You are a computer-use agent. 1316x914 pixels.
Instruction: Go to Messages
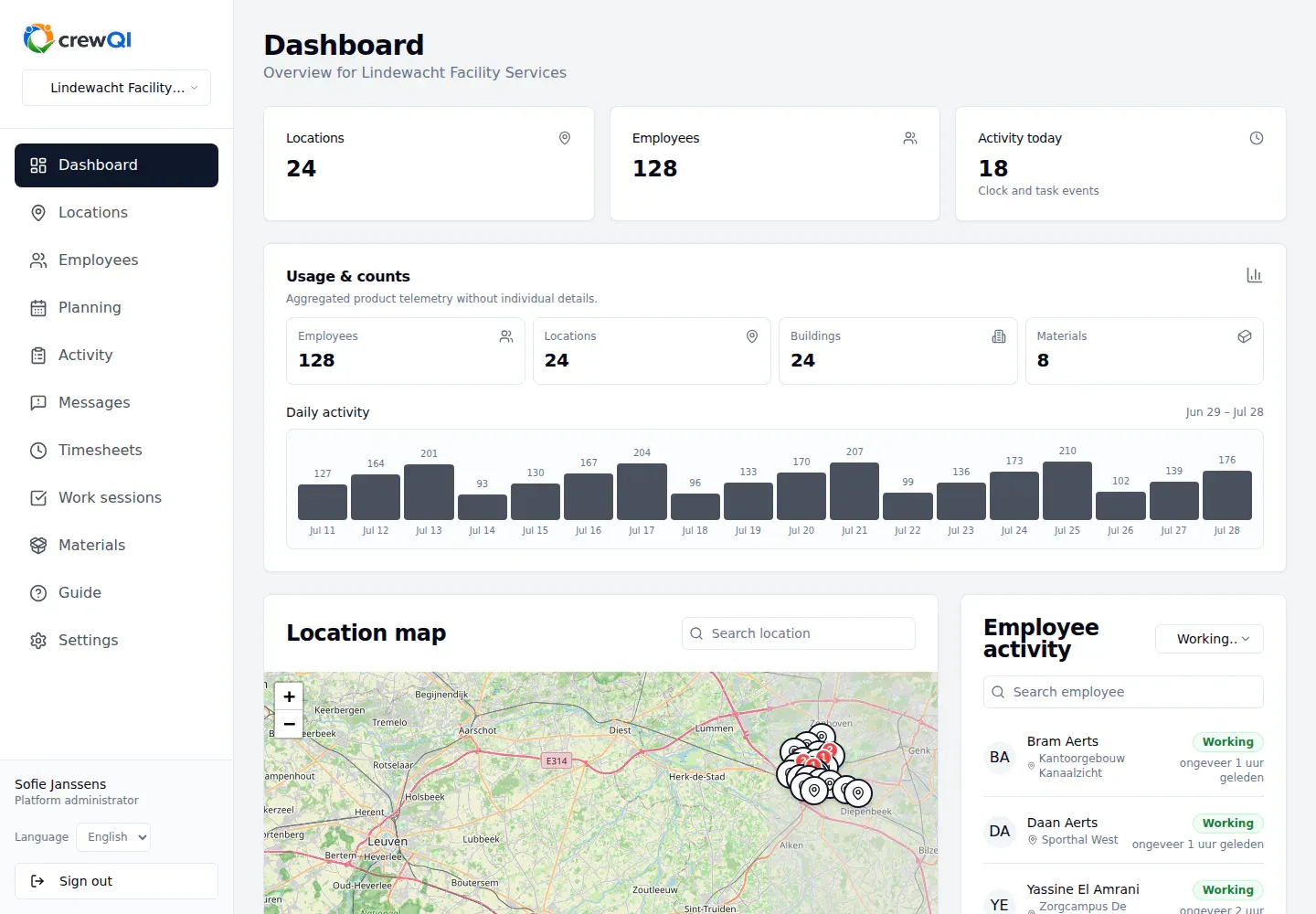(x=116, y=403)
